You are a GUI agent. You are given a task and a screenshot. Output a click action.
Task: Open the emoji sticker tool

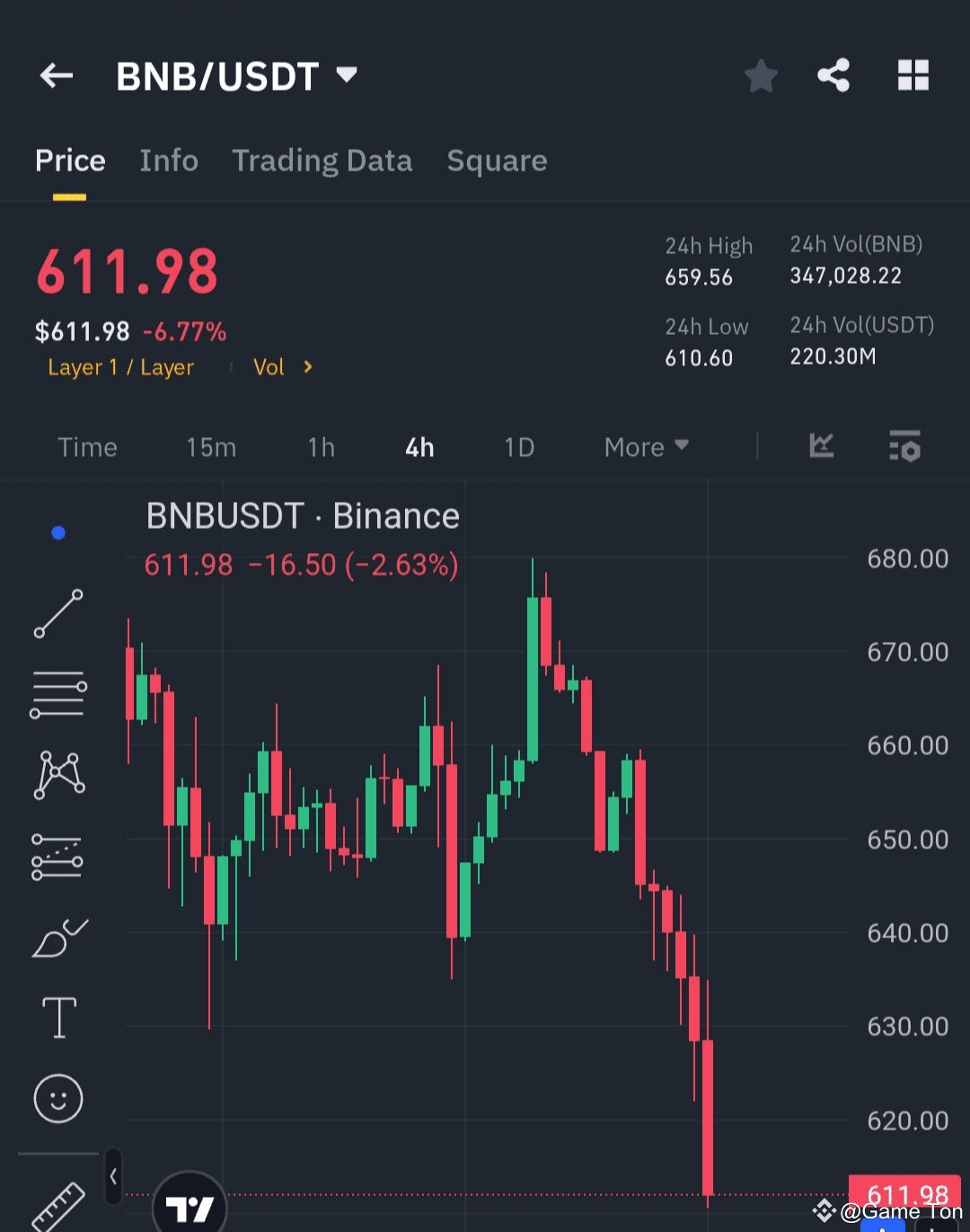58,1098
